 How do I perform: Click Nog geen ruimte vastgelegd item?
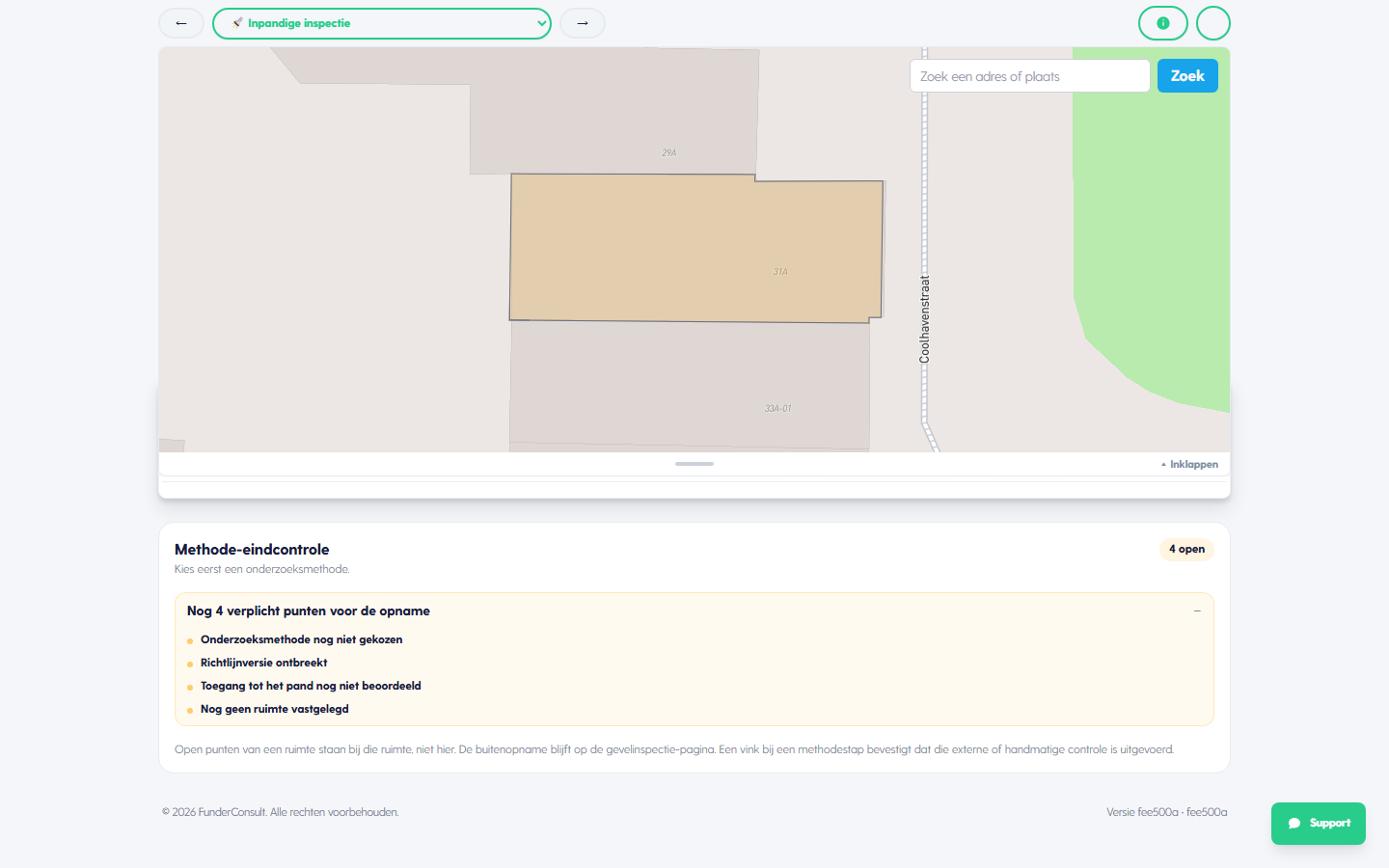click(274, 709)
